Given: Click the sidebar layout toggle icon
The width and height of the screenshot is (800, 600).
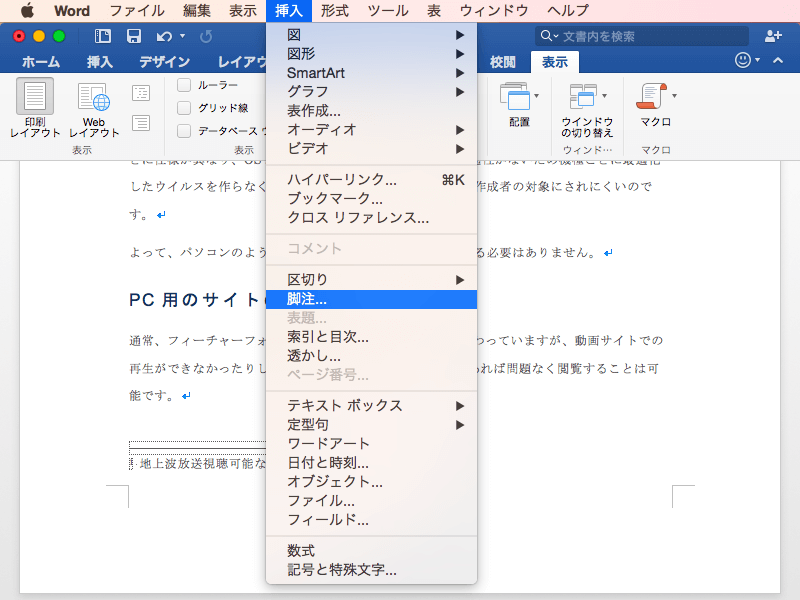Looking at the screenshot, I should 103,36.
